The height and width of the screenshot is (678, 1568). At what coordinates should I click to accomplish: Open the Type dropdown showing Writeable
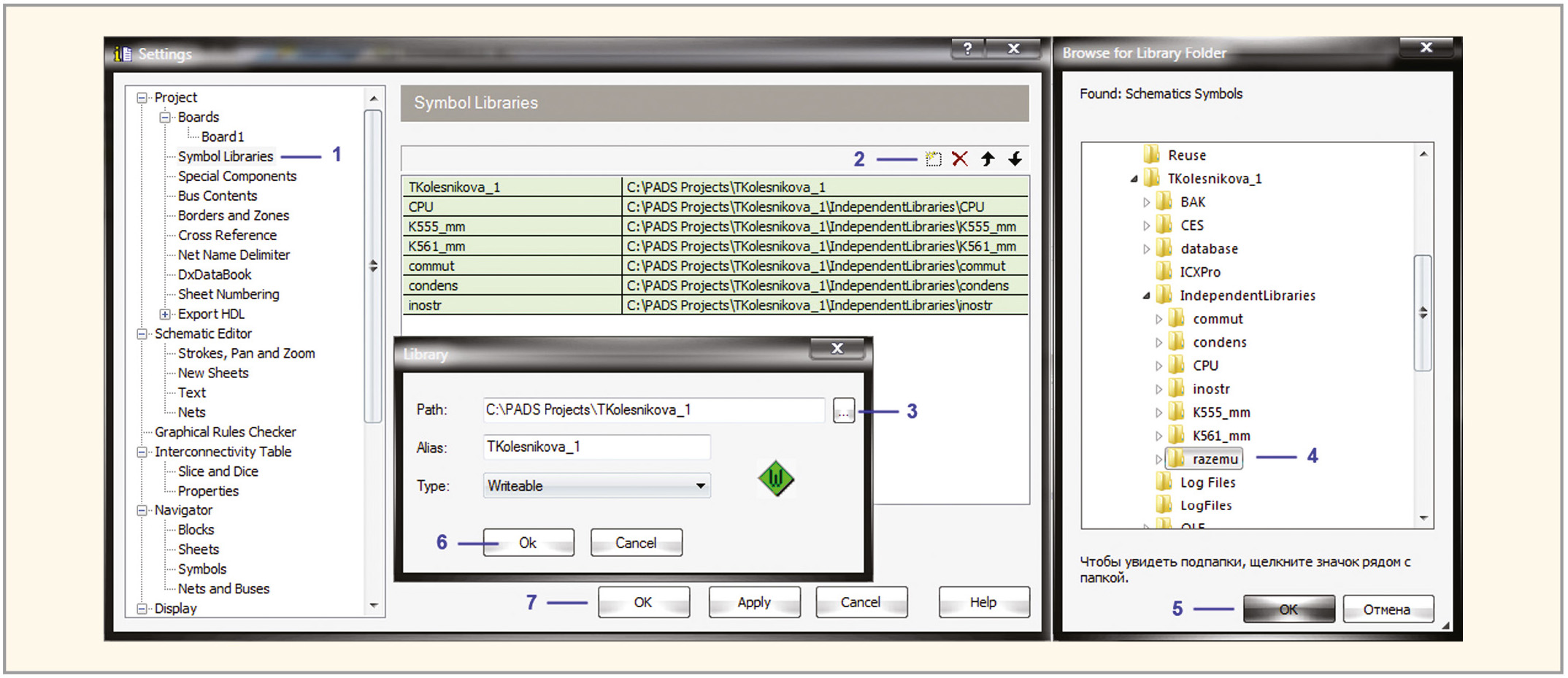pos(596,486)
